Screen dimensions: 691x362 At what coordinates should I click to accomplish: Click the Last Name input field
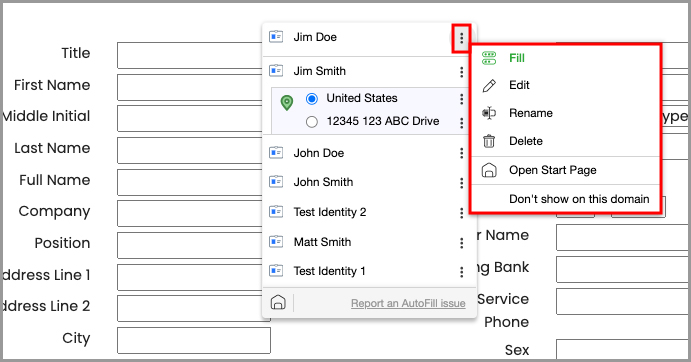point(190,150)
